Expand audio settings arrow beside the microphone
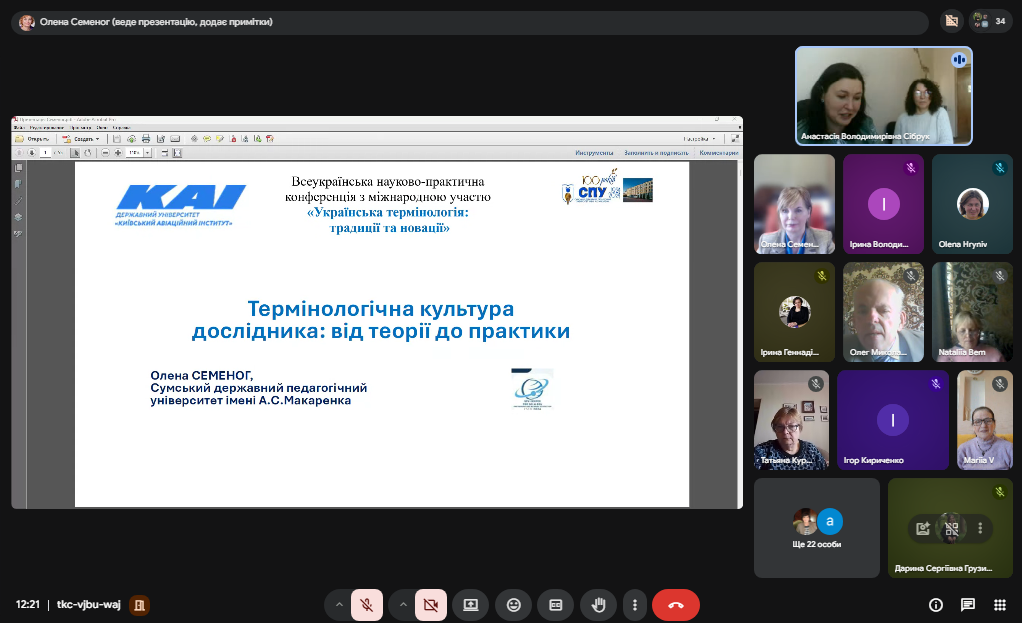 click(x=338, y=605)
